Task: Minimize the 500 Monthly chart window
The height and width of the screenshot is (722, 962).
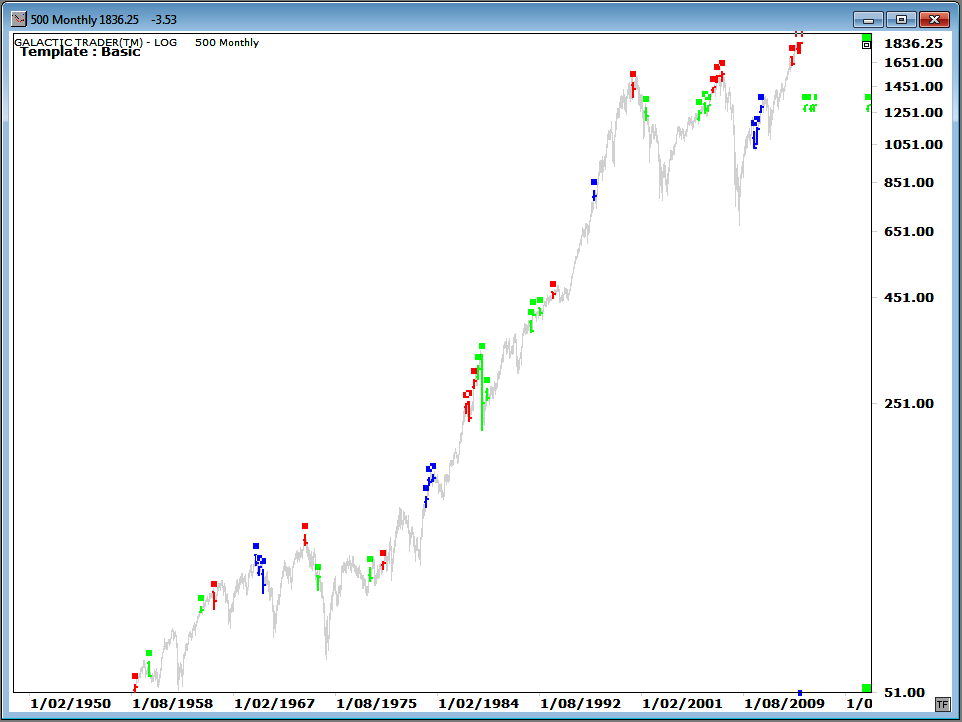Action: coord(868,20)
